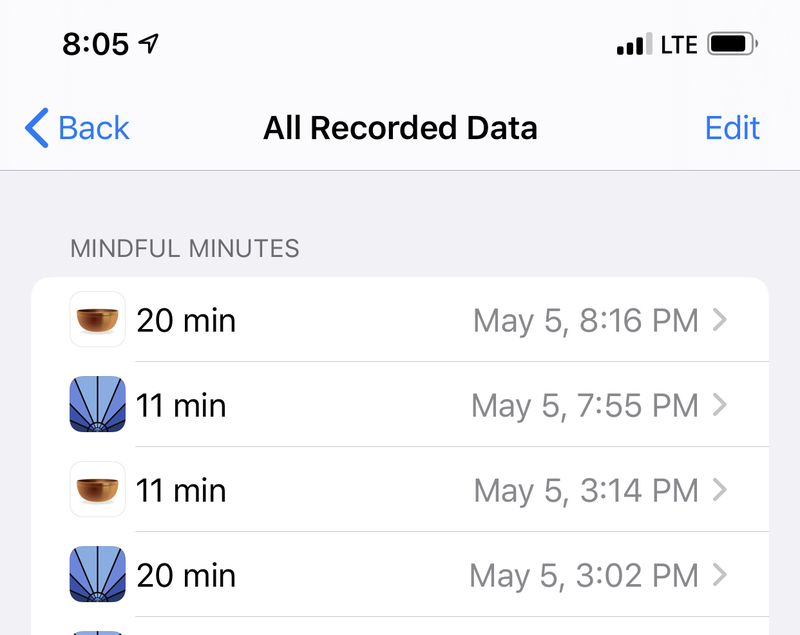
Task: Tap the All Recorded Data title
Action: (x=400, y=128)
